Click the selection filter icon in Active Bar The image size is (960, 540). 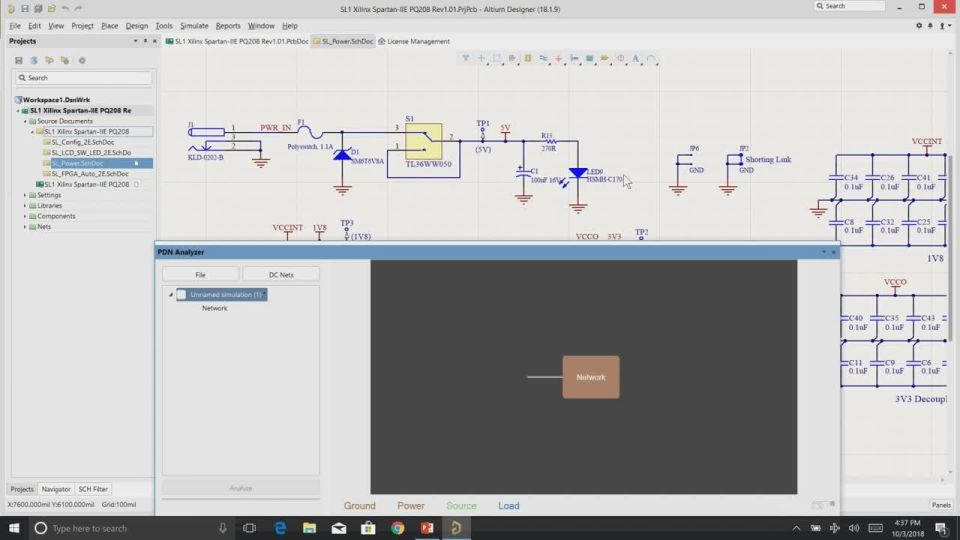(466, 58)
